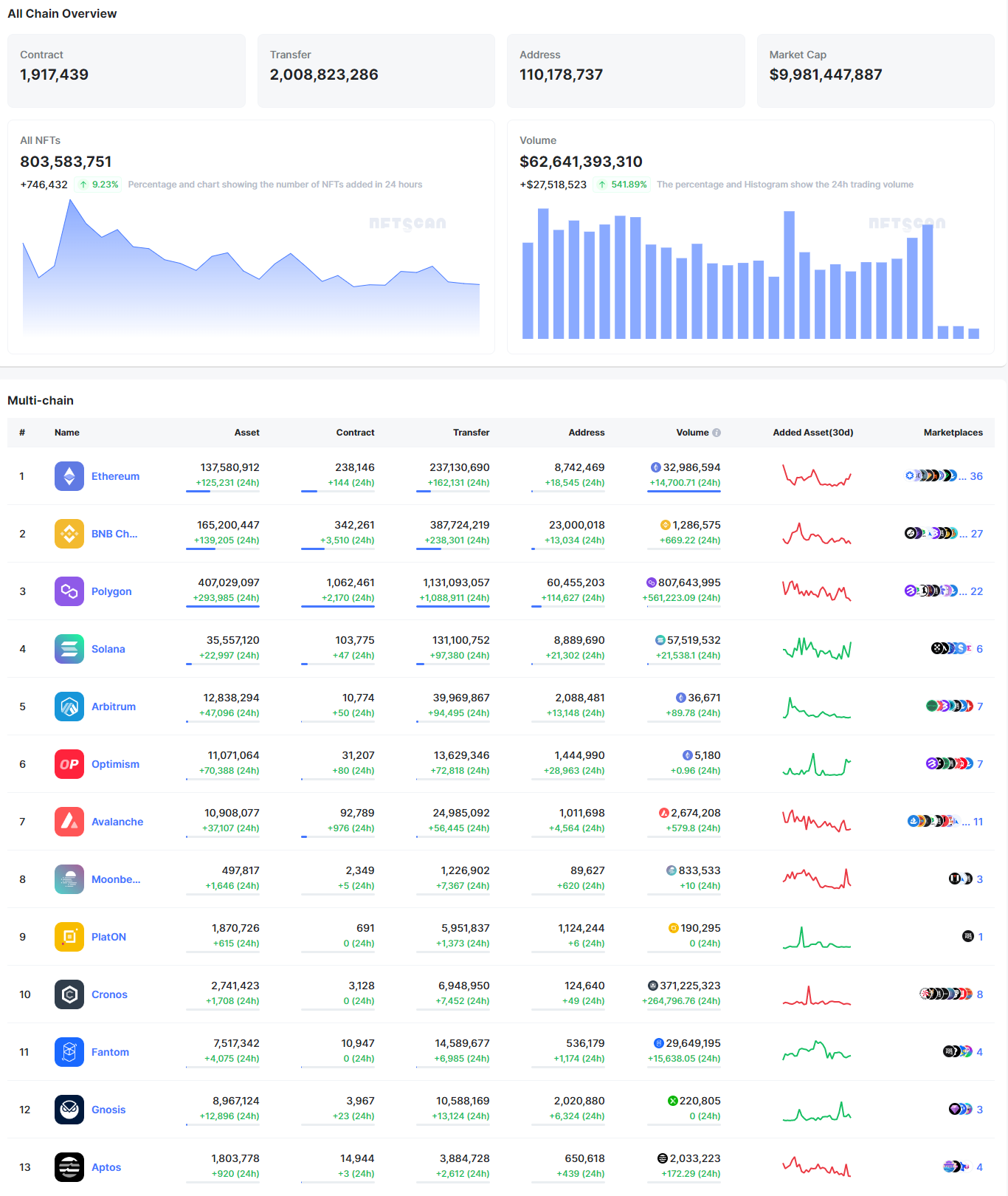The height and width of the screenshot is (1196, 1008).
Task: Open the PlatON chain name link
Action: pos(108,937)
